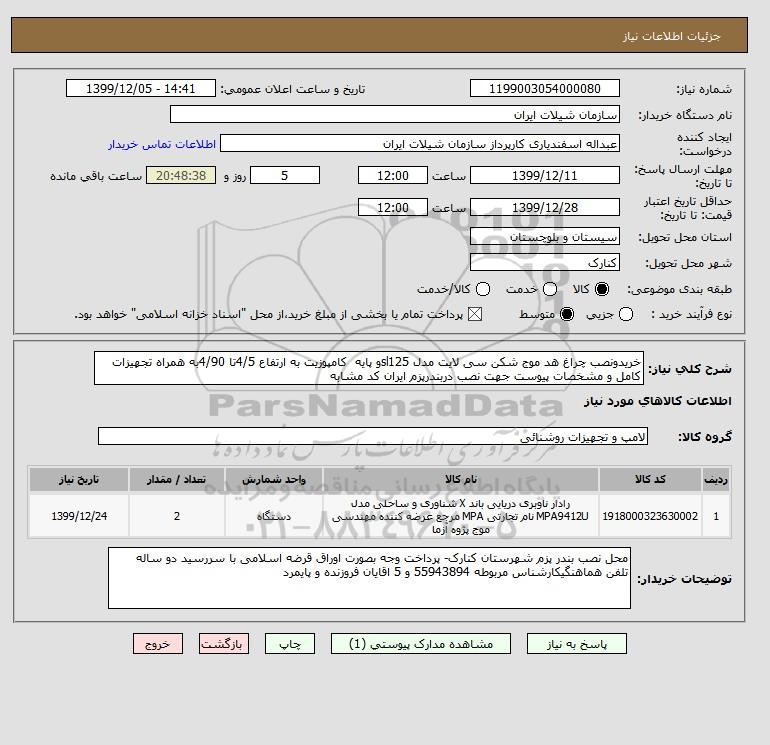
Task: Click the دستگاه unit cell
Action: (x=274, y=516)
